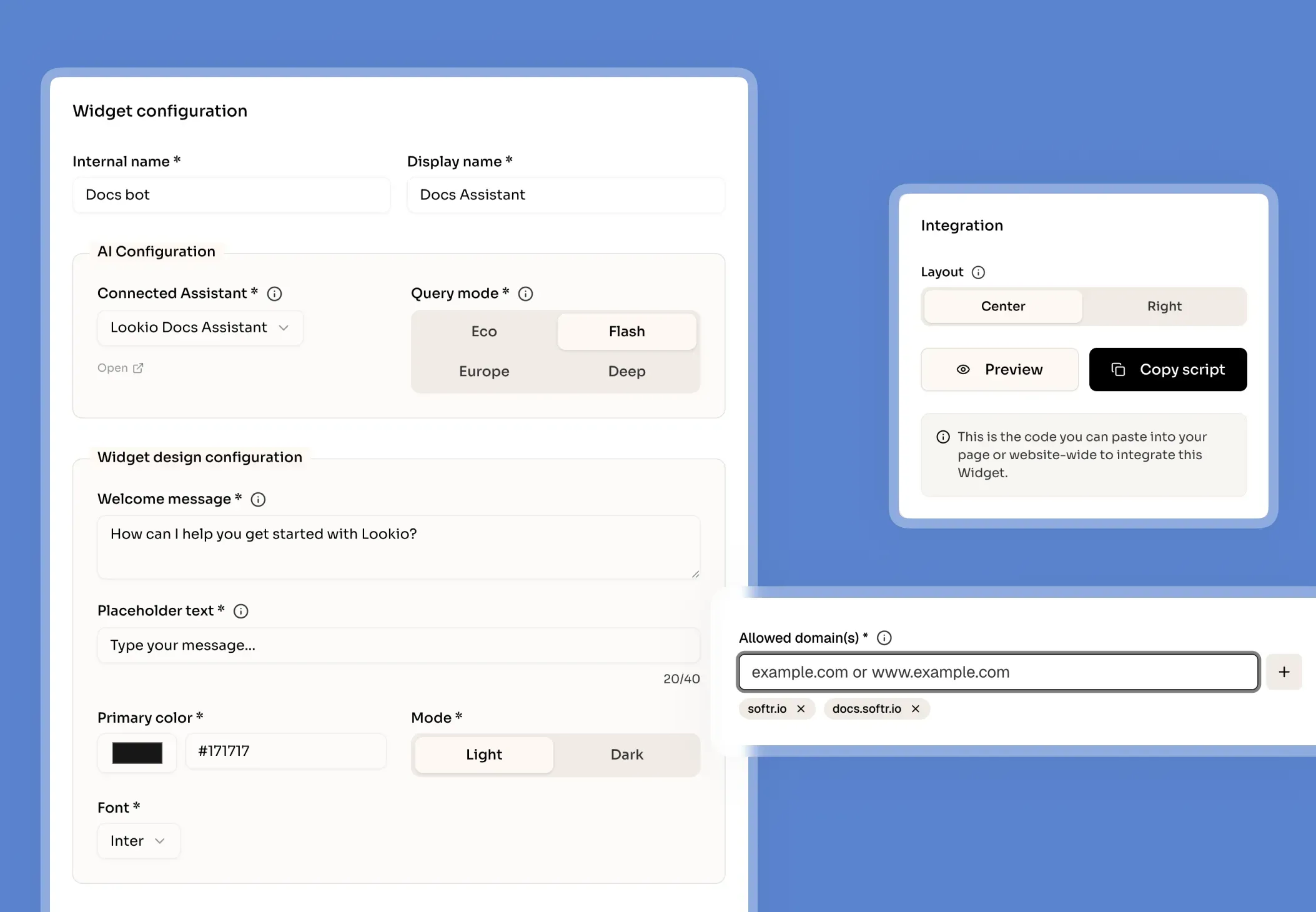Open the assistant via external link icon

(x=138, y=368)
